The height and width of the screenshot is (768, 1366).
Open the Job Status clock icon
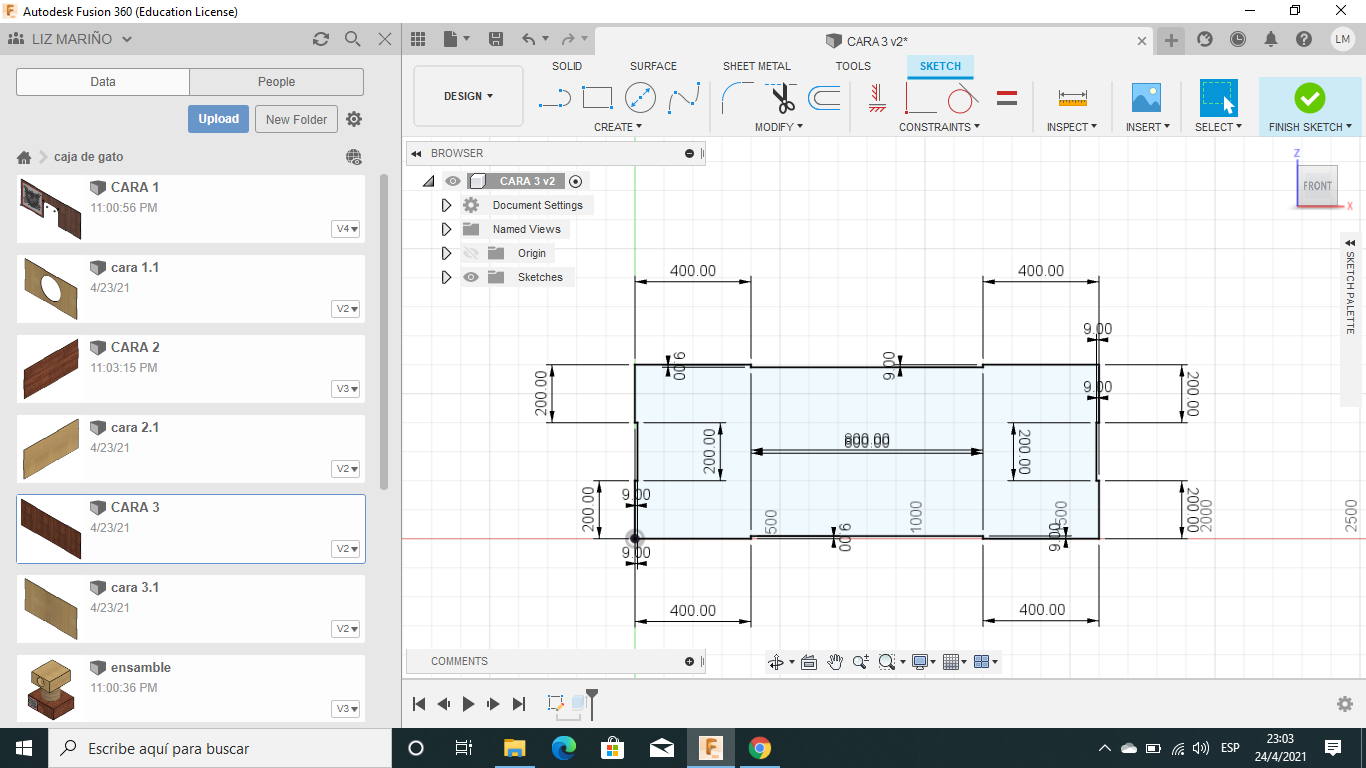click(x=1238, y=39)
